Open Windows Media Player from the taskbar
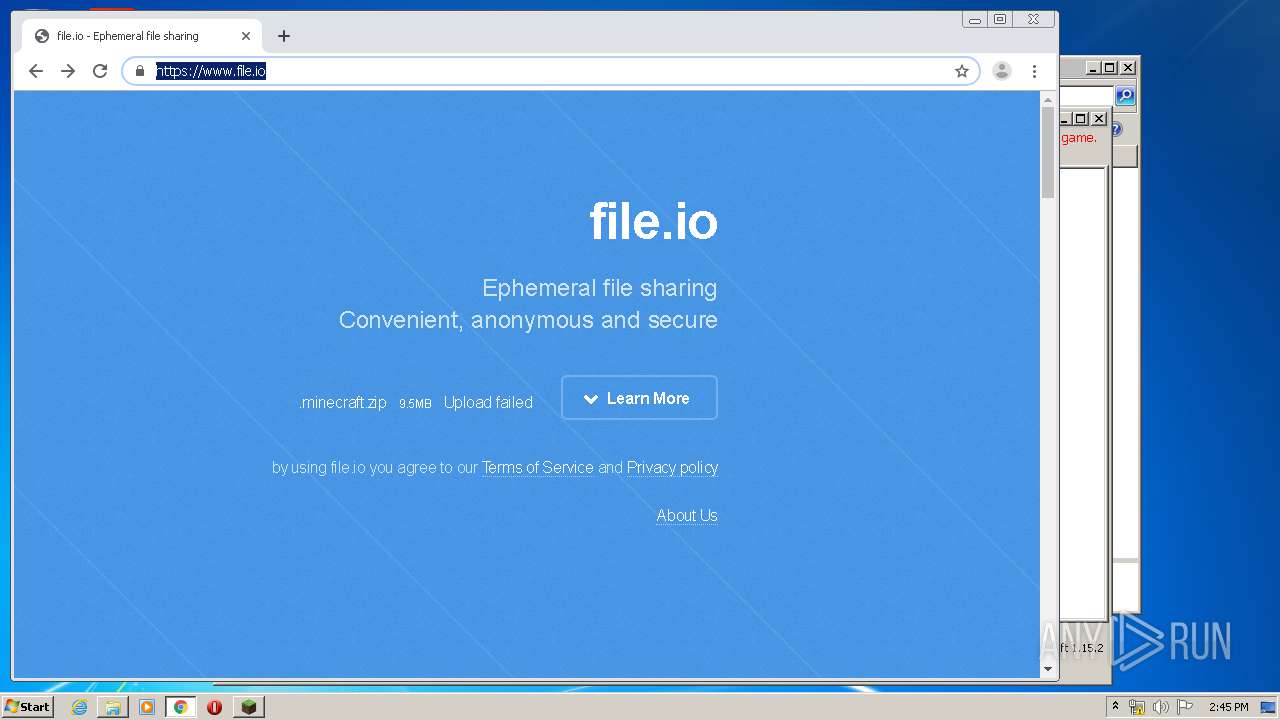1280x720 pixels. pyautogui.click(x=147, y=707)
